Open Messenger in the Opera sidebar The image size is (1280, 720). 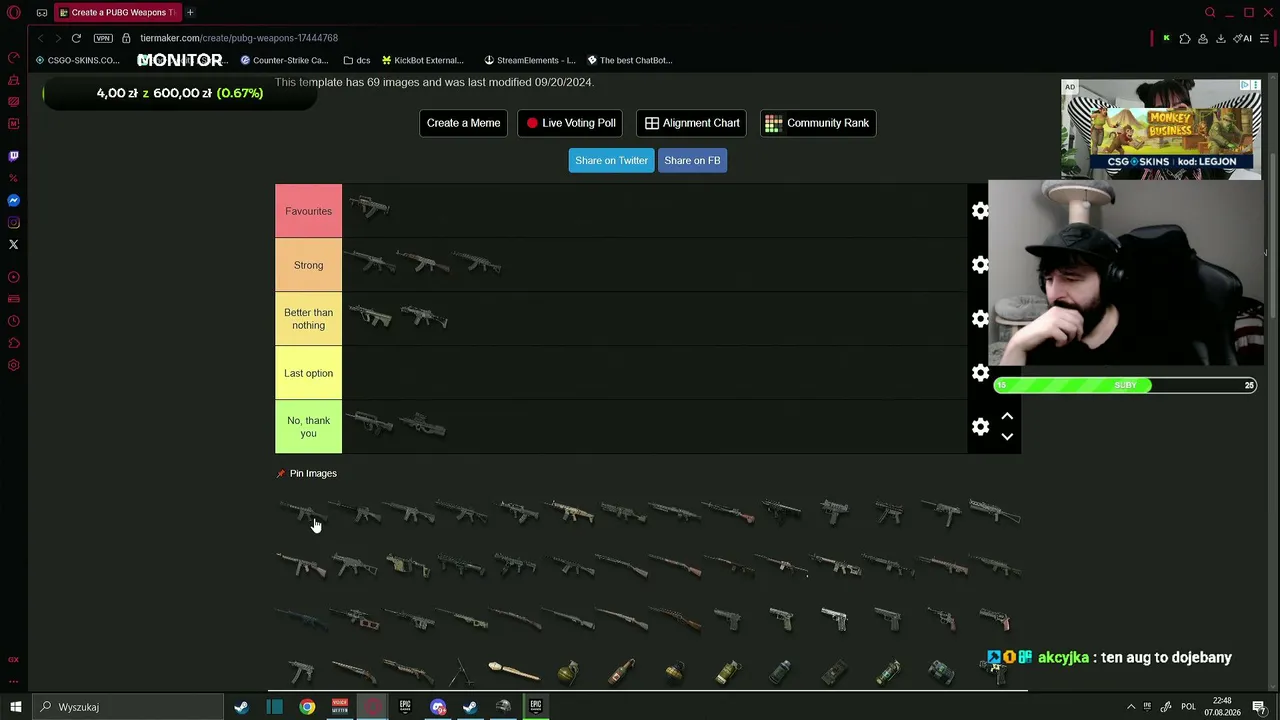14,200
